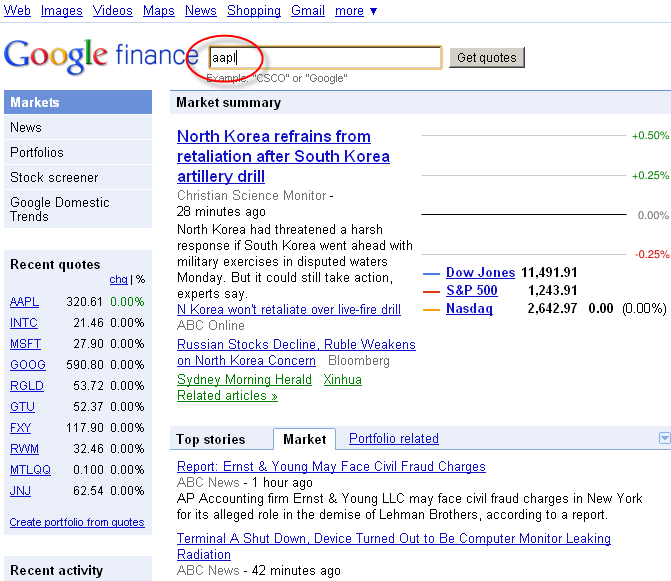Select the Market tab in Top stories

click(304, 439)
